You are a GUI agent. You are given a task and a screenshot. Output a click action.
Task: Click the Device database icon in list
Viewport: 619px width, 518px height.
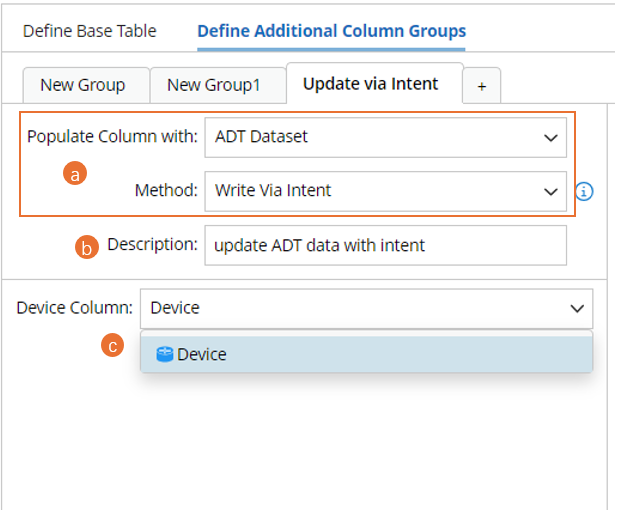pyautogui.click(x=165, y=354)
